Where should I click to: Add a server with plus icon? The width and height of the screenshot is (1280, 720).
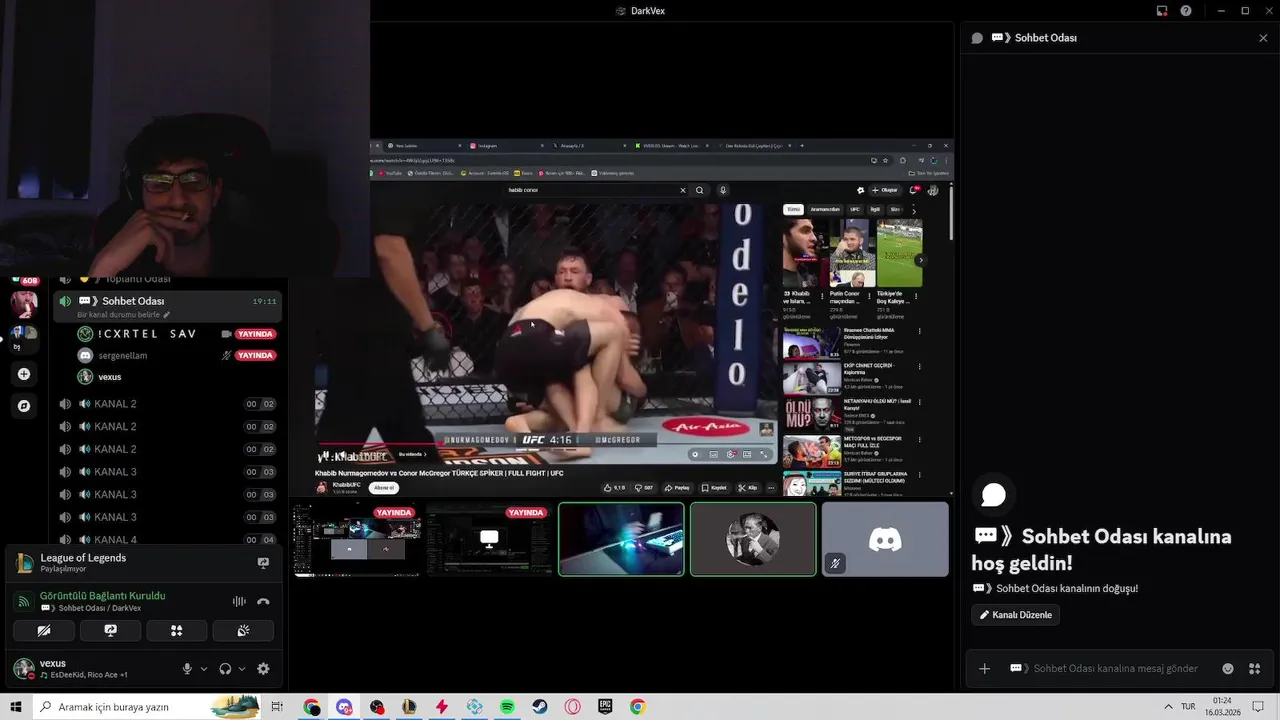24,374
